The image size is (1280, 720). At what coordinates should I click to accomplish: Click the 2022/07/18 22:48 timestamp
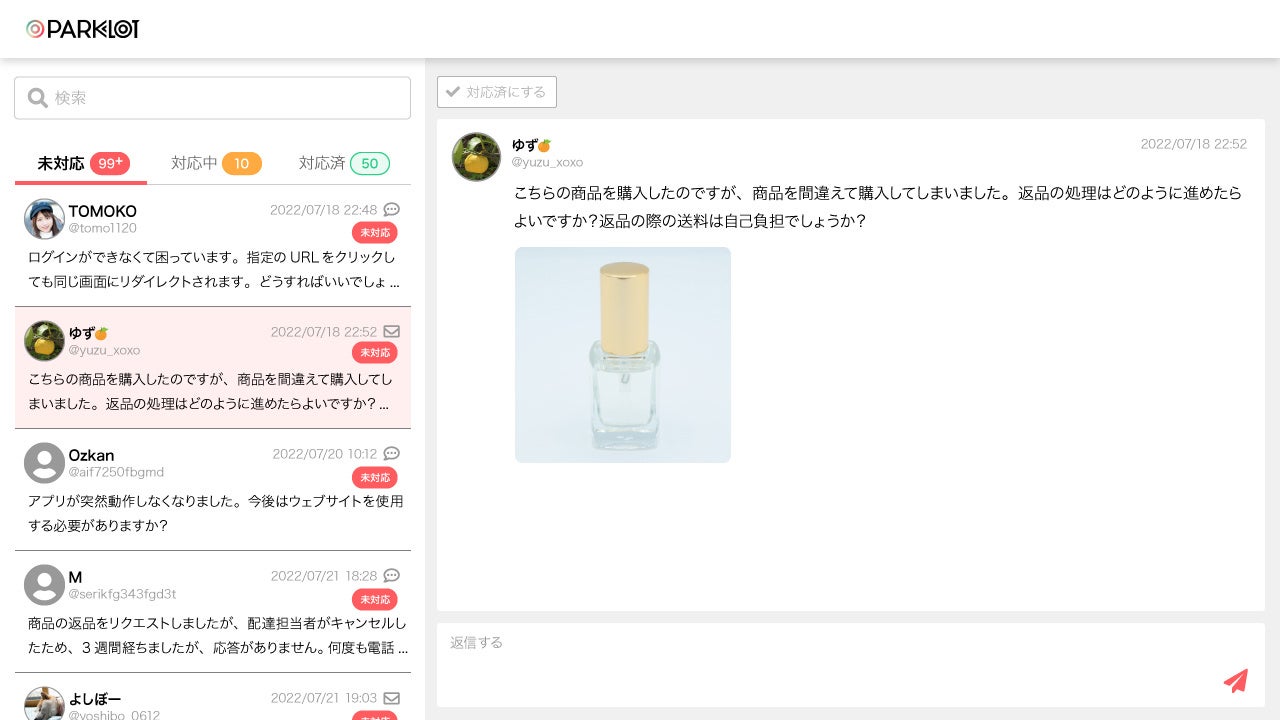(x=324, y=210)
